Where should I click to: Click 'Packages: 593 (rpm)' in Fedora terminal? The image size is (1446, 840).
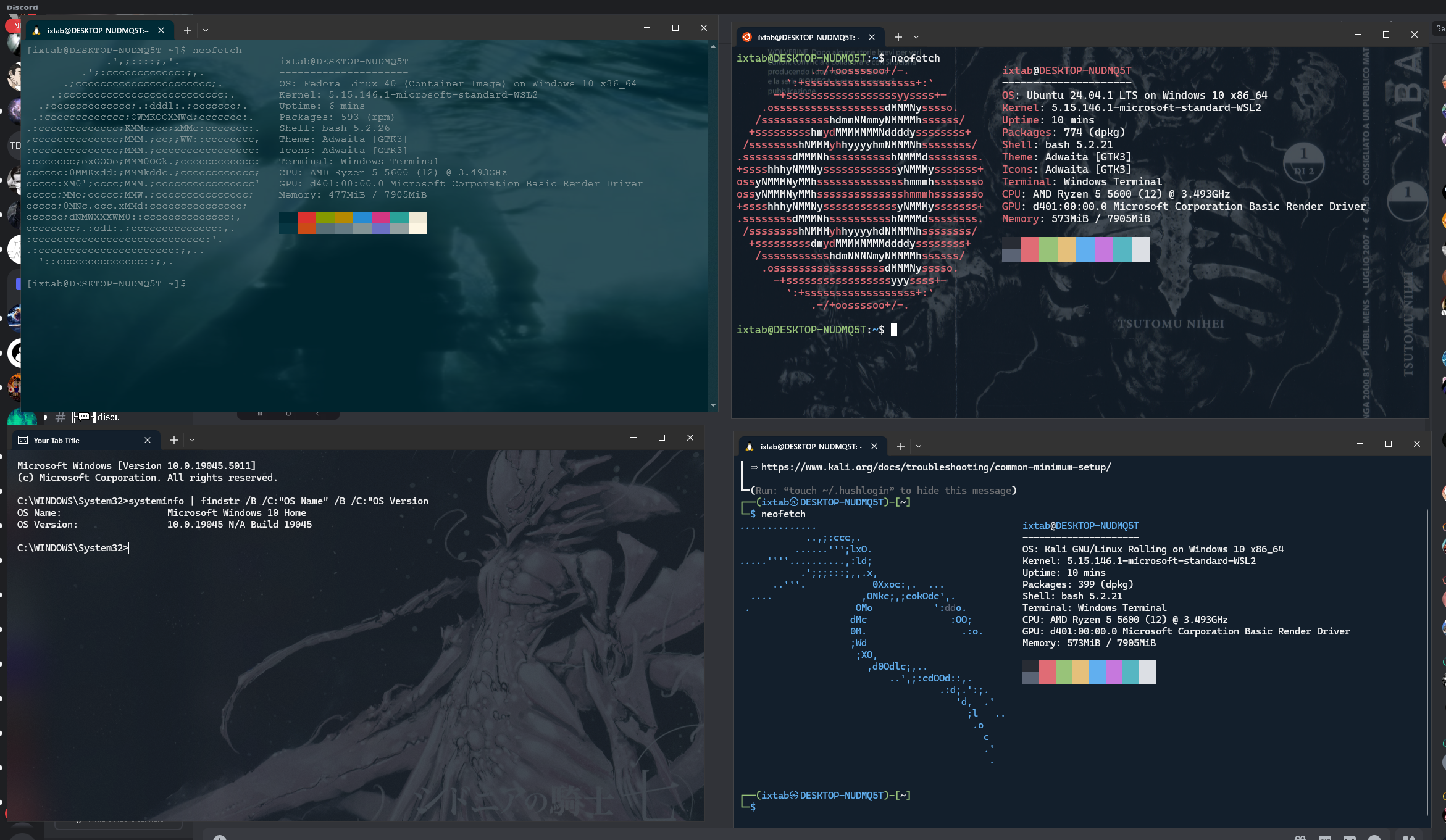pyautogui.click(x=336, y=117)
